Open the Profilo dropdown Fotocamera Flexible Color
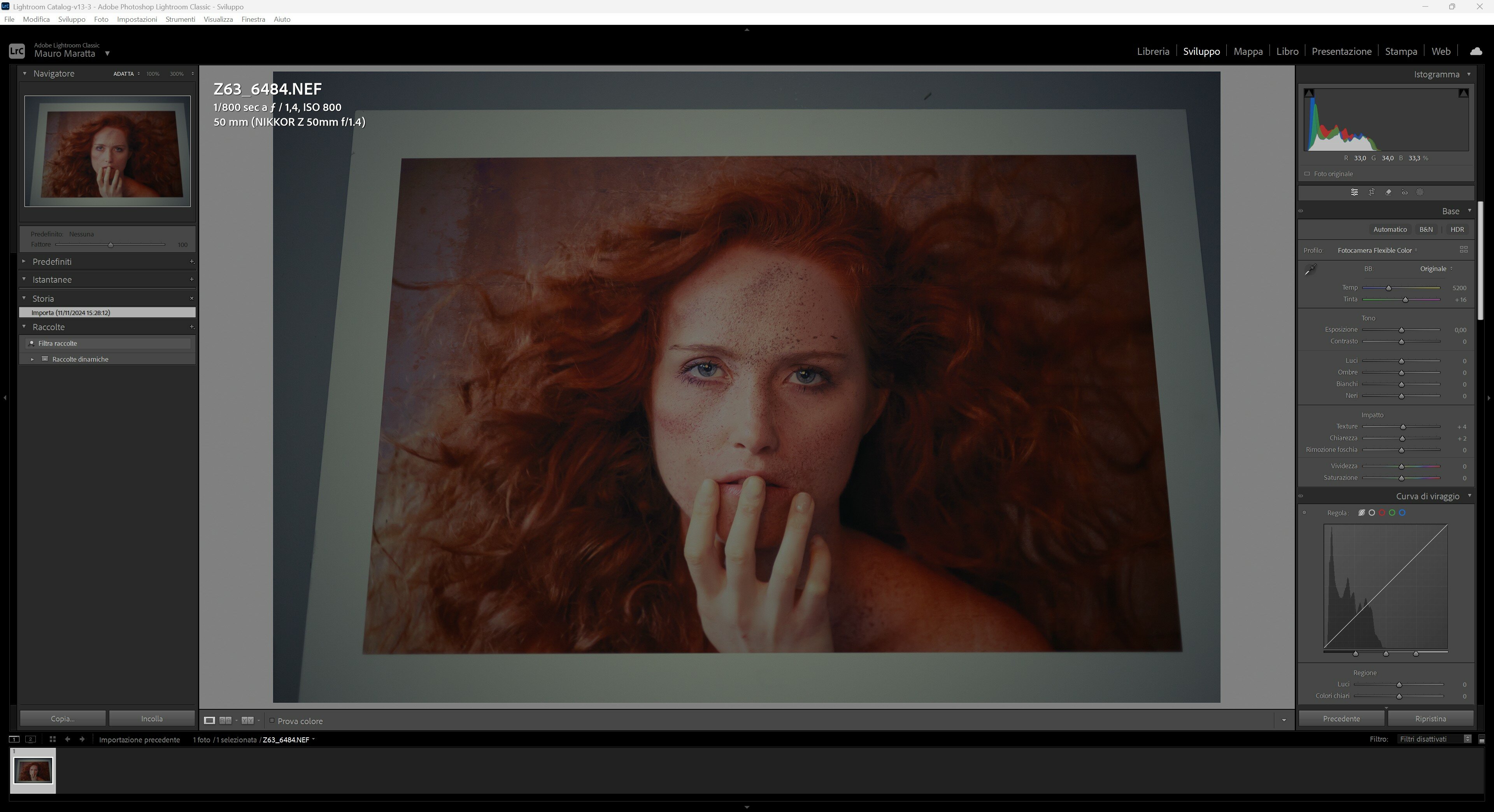Image resolution: width=1494 pixels, height=812 pixels. (1377, 250)
